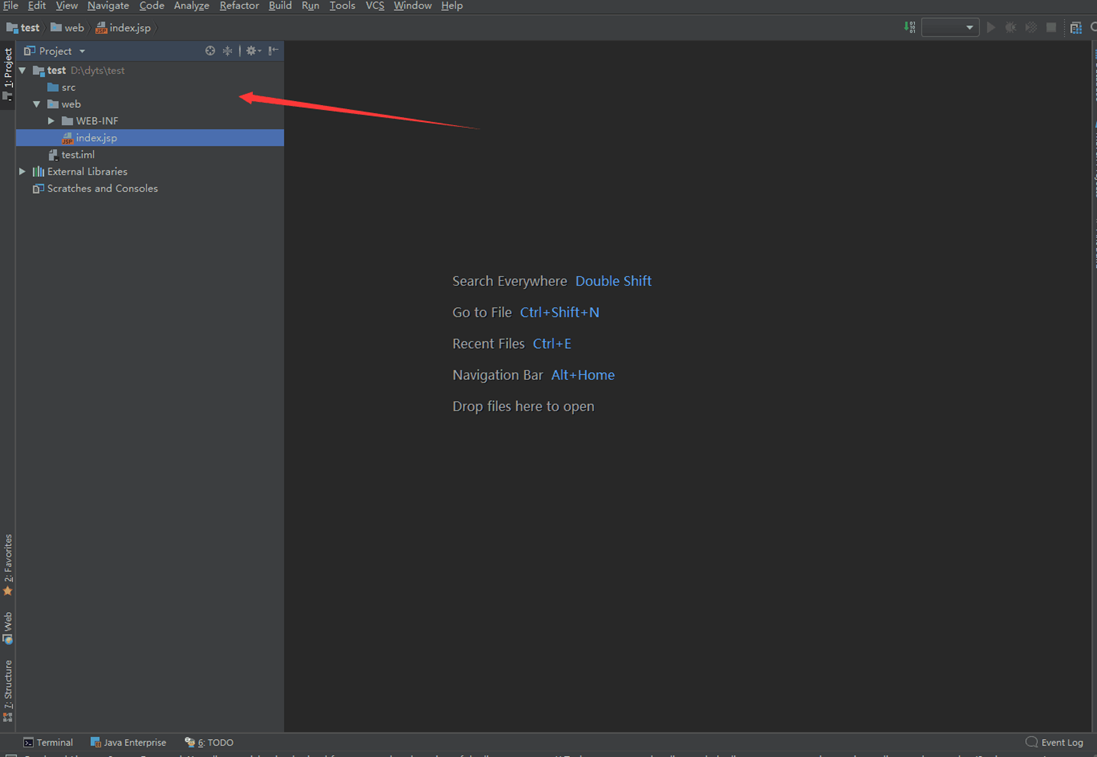This screenshot has height=757, width=1097.
Task: Open the Terminal tool window
Action: (x=48, y=742)
